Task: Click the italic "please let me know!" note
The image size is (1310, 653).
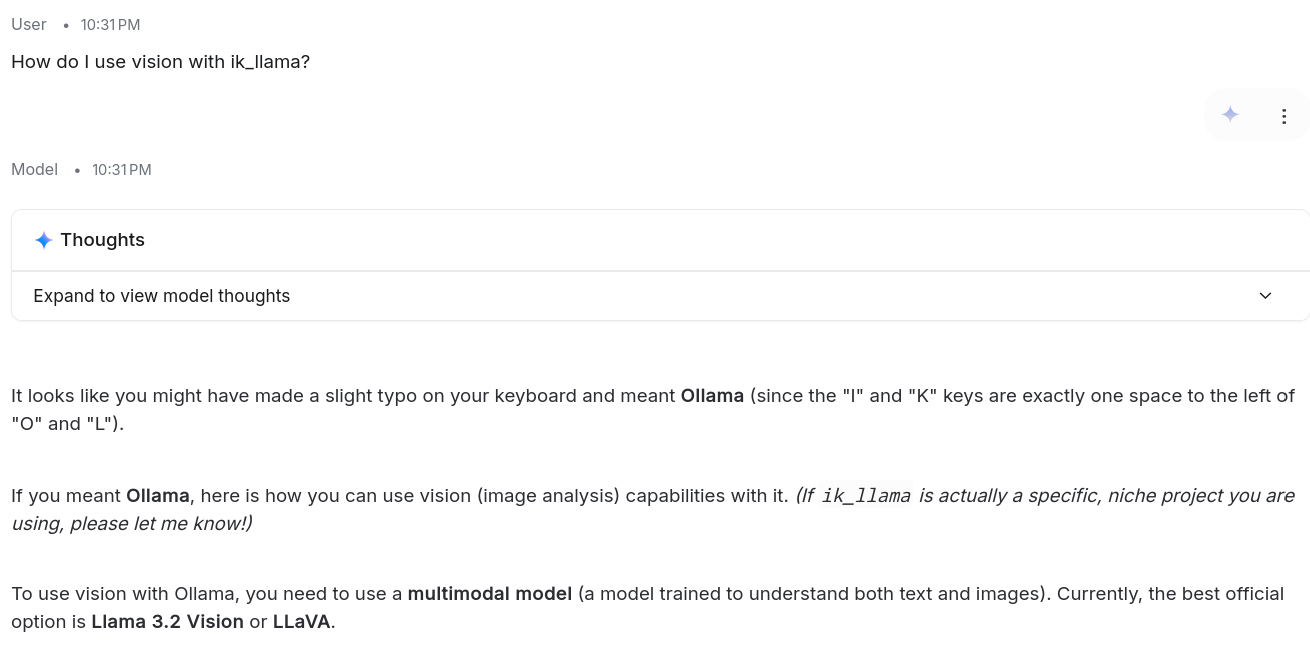Action: (160, 524)
